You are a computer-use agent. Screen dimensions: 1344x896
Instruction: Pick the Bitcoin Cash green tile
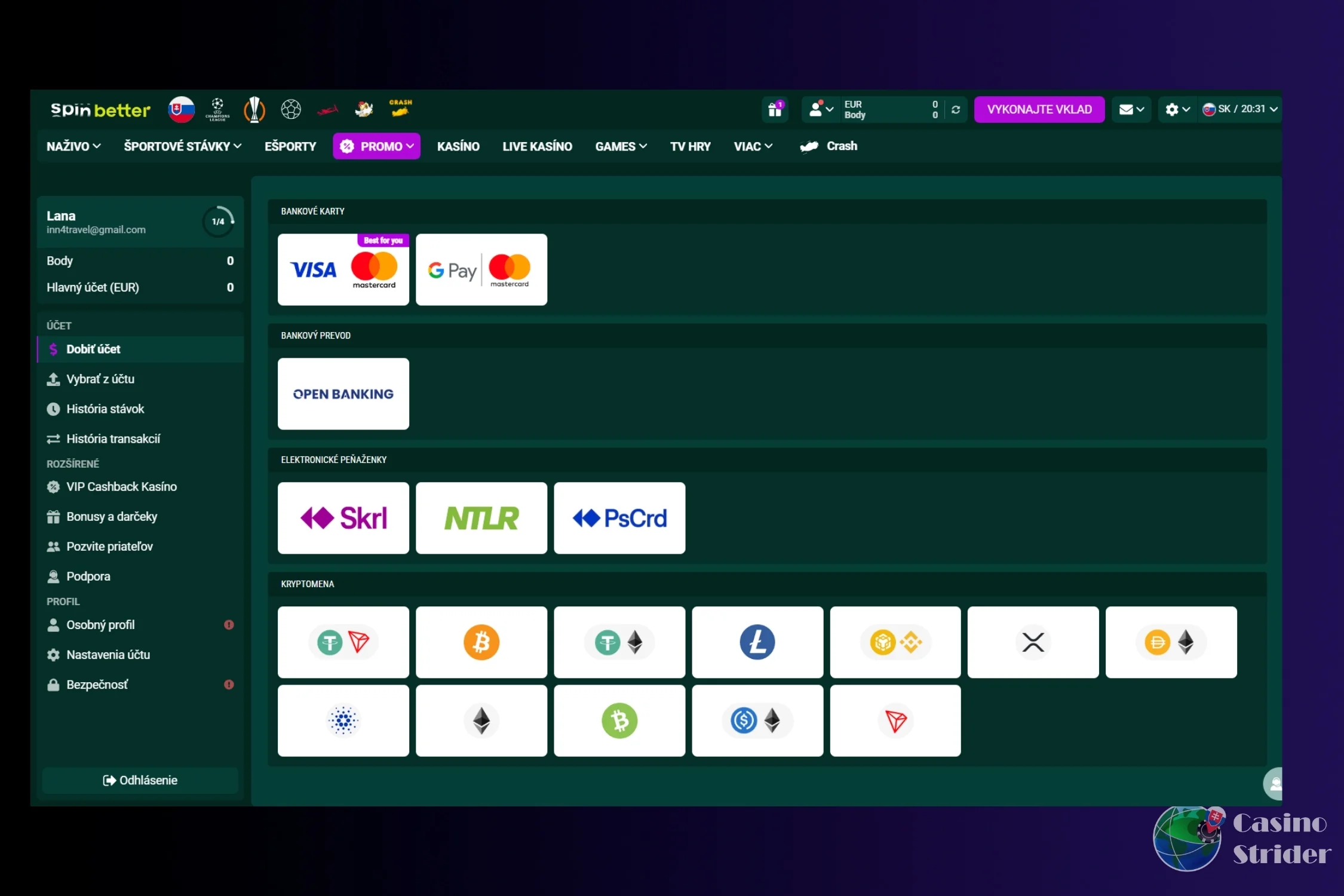[619, 720]
